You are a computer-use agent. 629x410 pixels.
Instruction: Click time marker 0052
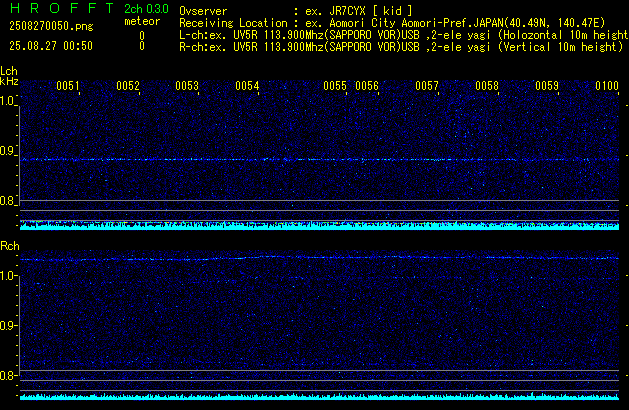(x=128, y=86)
